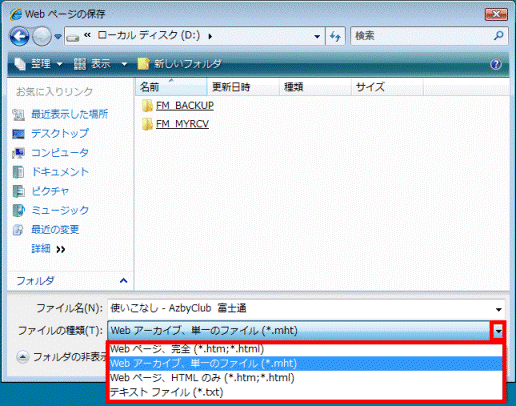516x406 pixels.
Task: Click the refresh button beside address bar
Action: point(335,36)
